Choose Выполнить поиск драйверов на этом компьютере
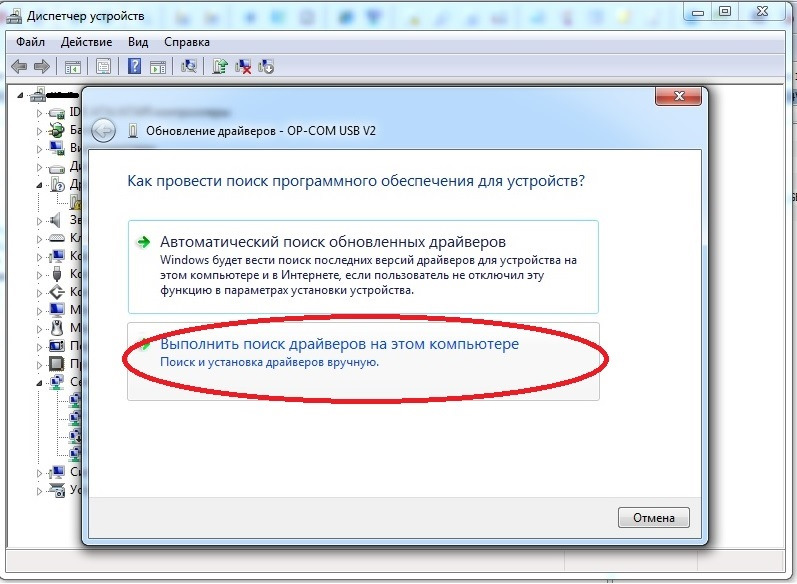Viewport: 797px width, 584px height. pos(363,361)
